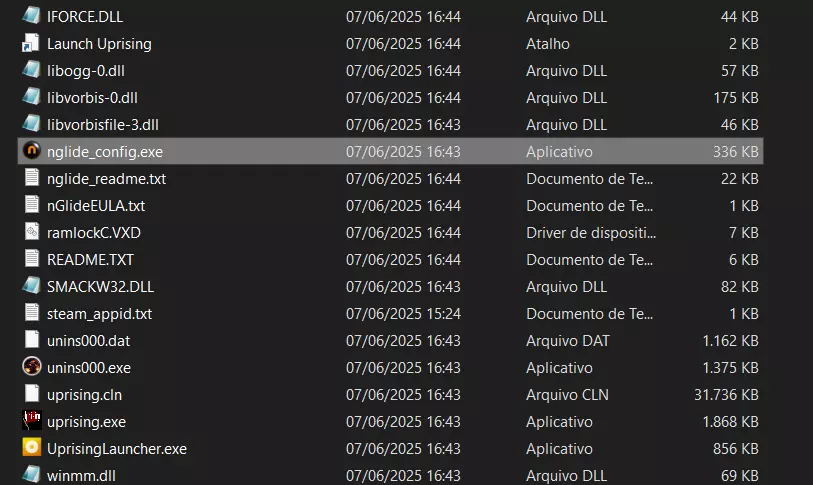Click the 82 KB size cell
Screen dimensions: 813x485
[740, 286]
